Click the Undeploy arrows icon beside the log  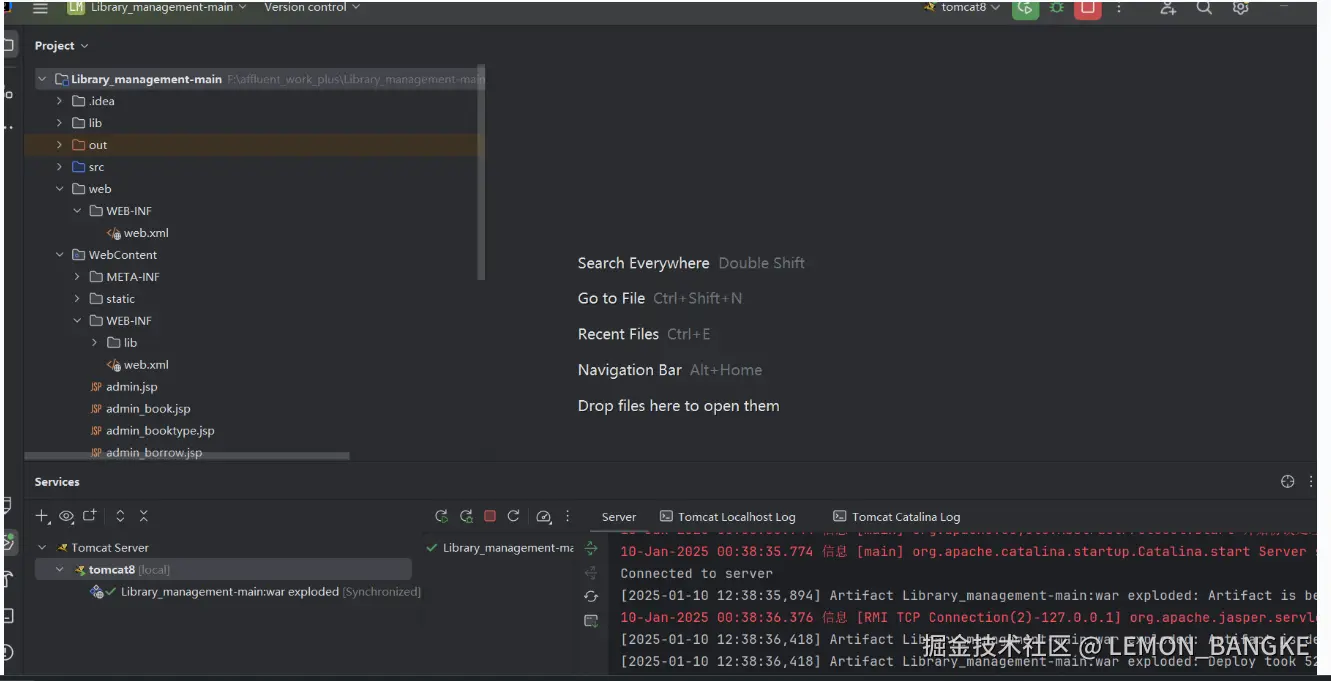[591, 572]
